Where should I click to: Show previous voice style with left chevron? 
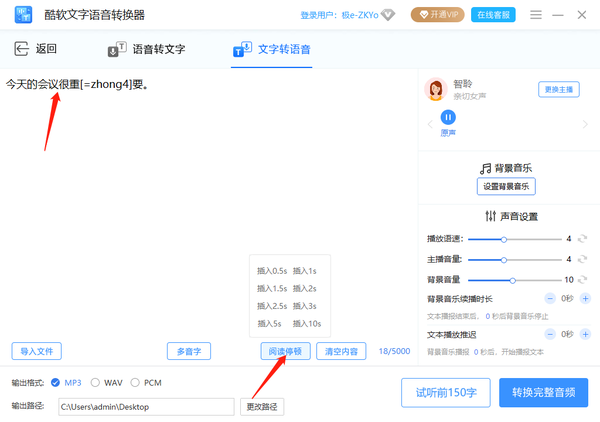pos(430,124)
